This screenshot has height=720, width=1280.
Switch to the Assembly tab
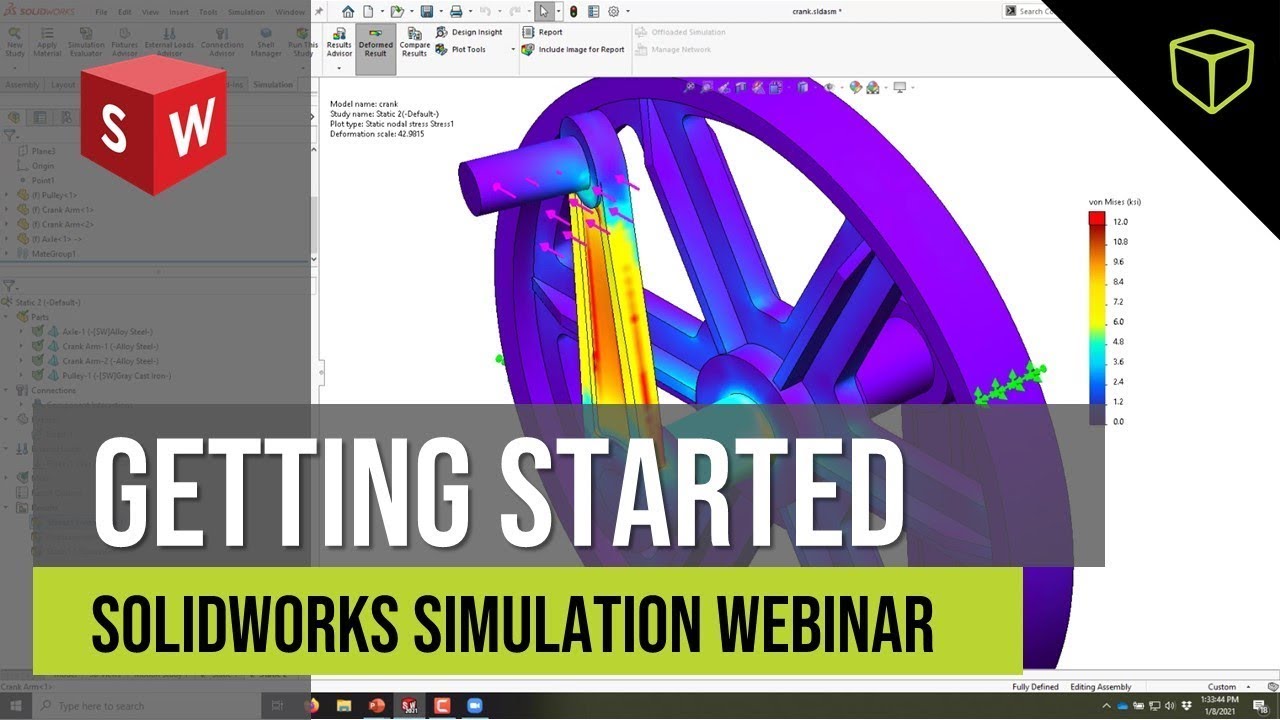click(22, 85)
